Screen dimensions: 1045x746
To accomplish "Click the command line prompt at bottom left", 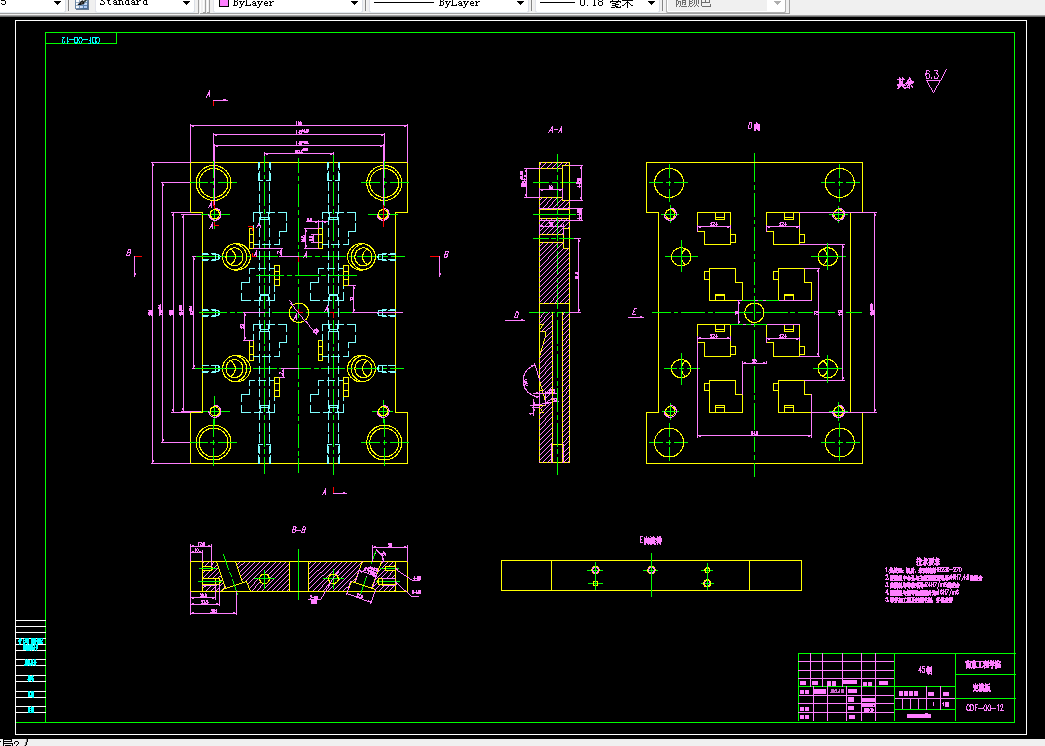I will (x=15, y=741).
